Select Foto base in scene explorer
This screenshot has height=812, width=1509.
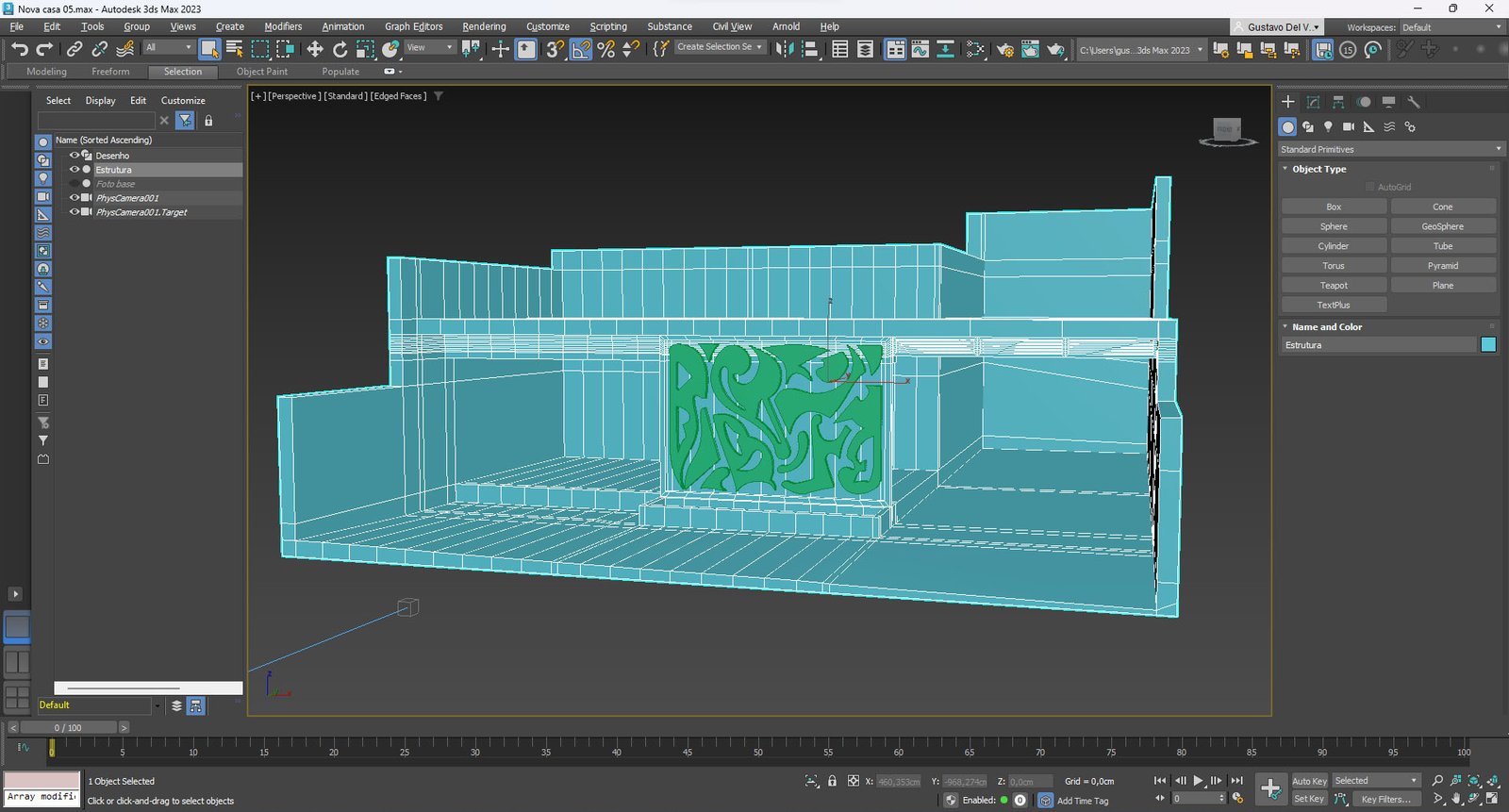click(115, 184)
